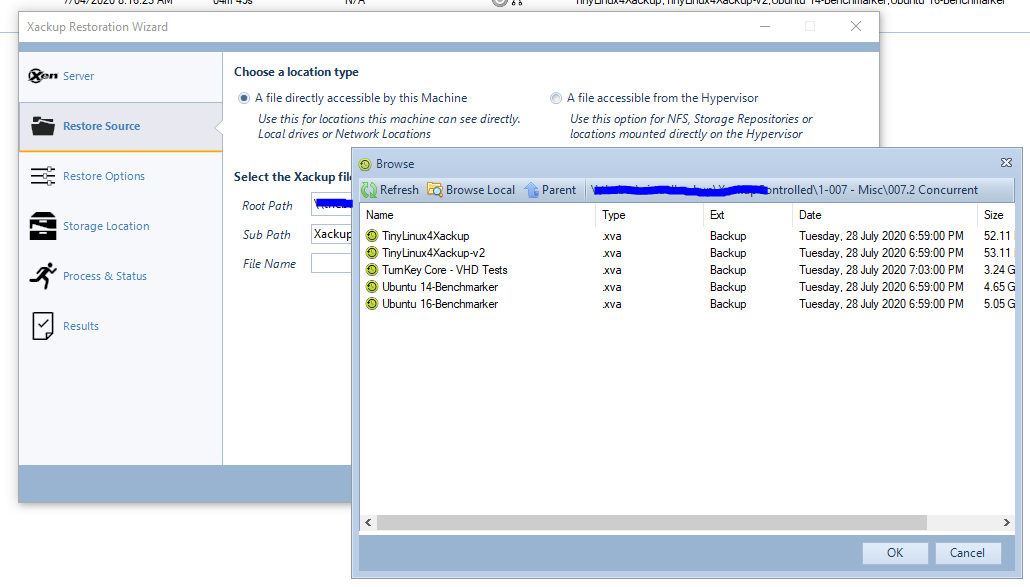Select 'A file accessible from the Hypervisor'
Image resolution: width=1030 pixels, height=587 pixels.
556,98
